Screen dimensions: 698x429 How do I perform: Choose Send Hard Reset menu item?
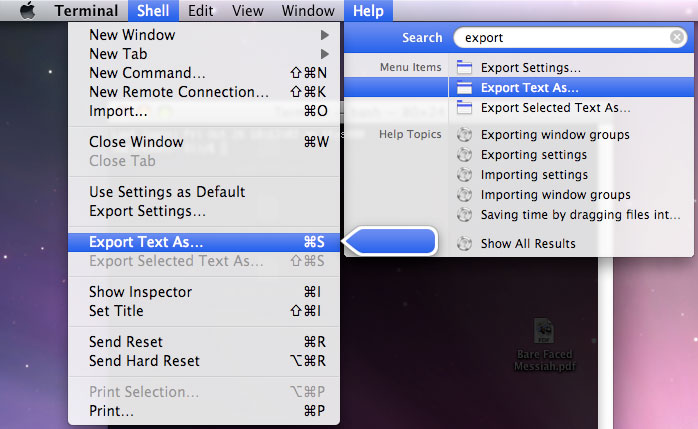coord(204,361)
